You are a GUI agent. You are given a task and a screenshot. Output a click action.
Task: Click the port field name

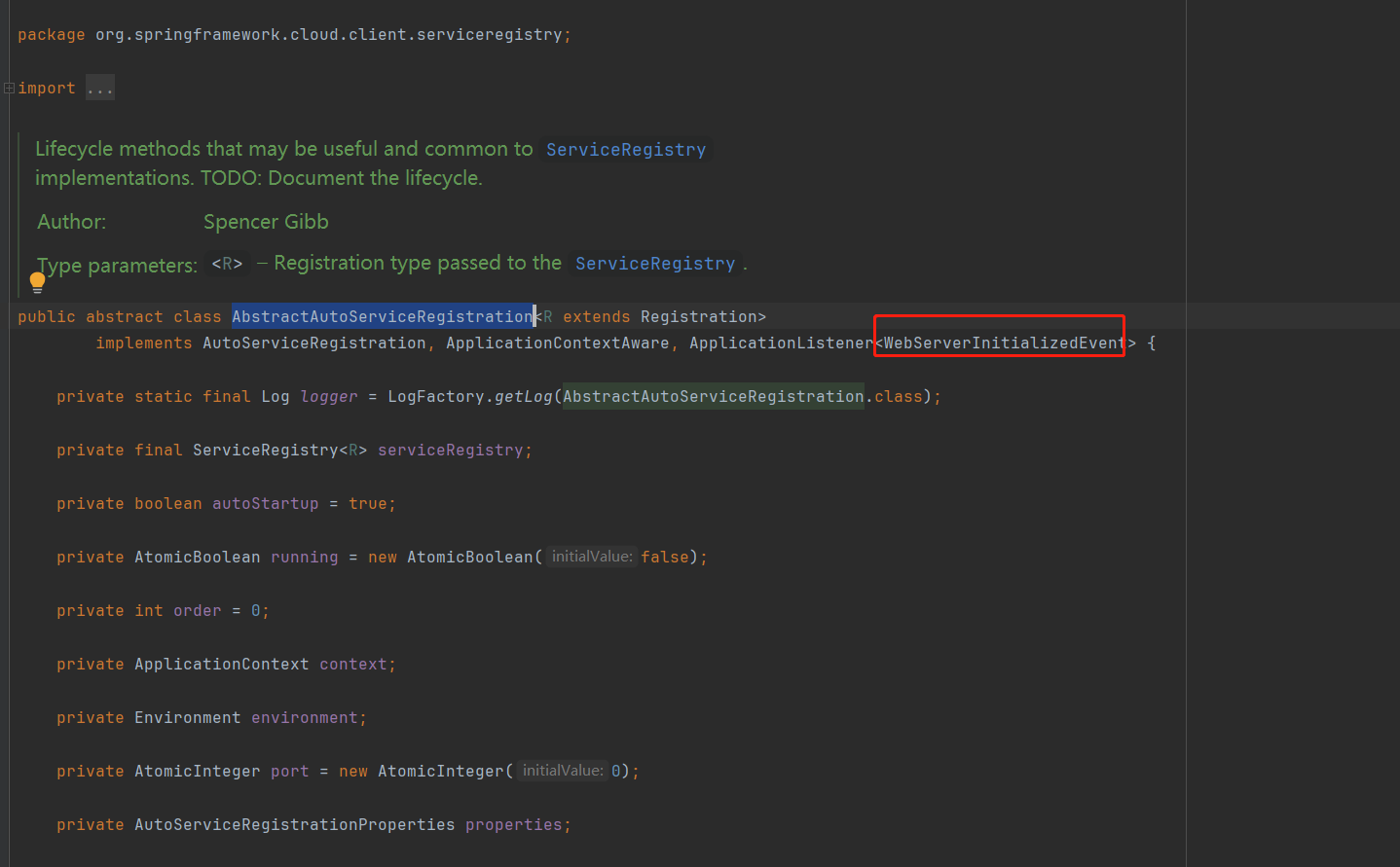click(289, 772)
